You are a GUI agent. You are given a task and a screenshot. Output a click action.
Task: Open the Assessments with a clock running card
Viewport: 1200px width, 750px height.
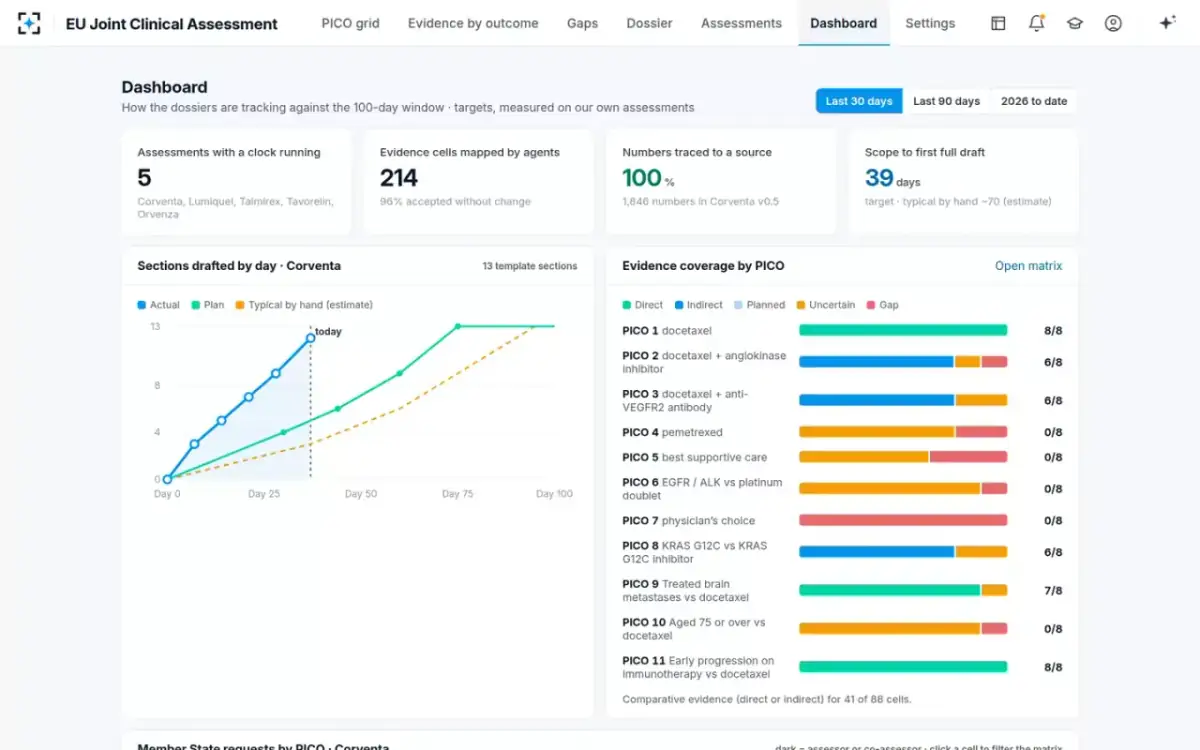(x=237, y=182)
